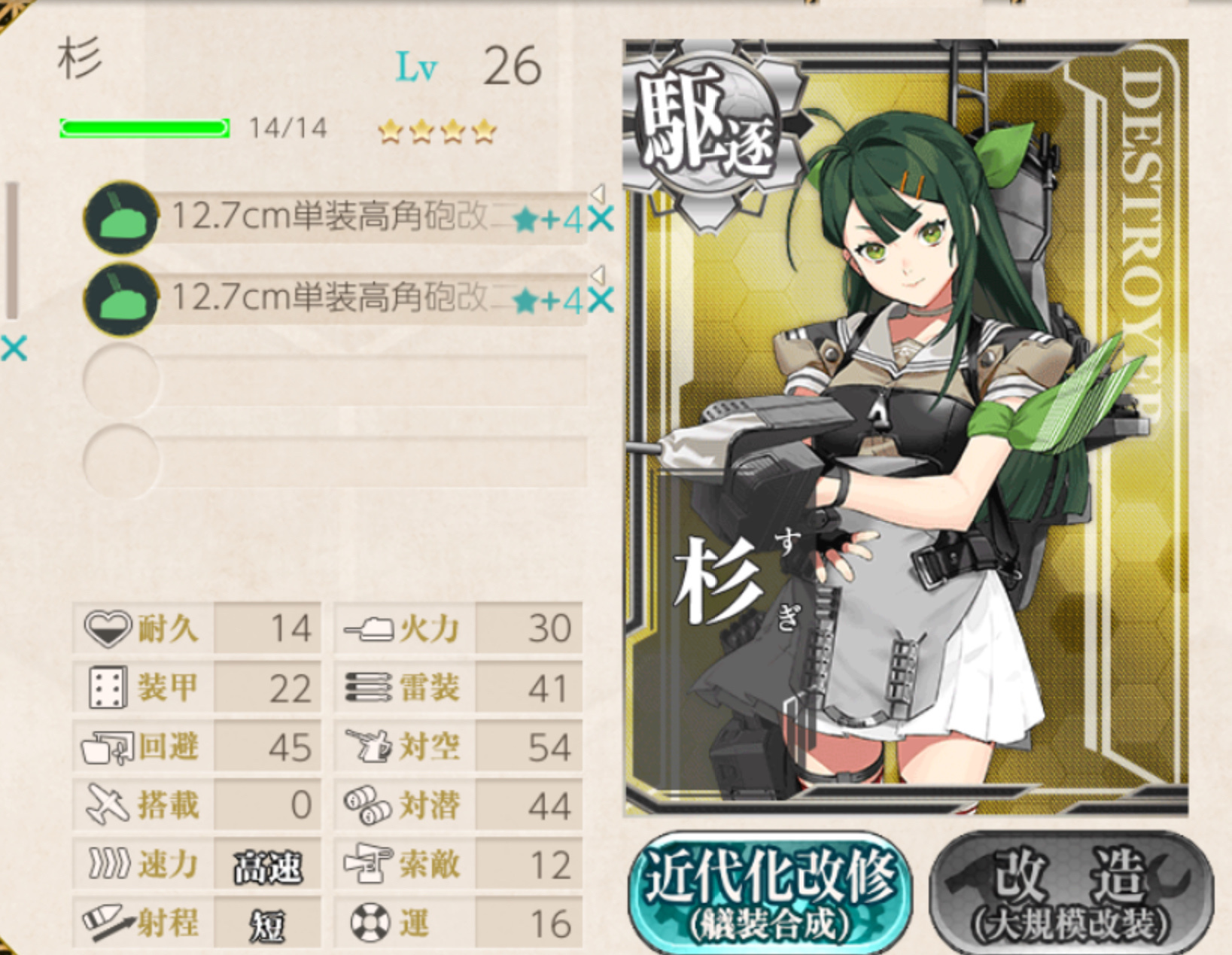
Task: Click the aircraft capacity 搭載 plane icon
Action: 108,804
